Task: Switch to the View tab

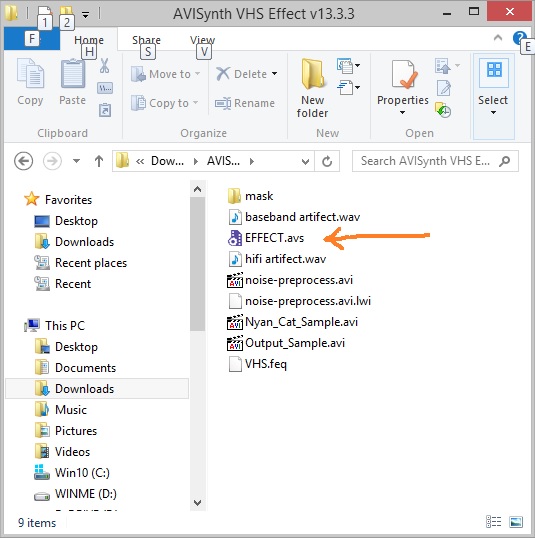Action: (202, 40)
